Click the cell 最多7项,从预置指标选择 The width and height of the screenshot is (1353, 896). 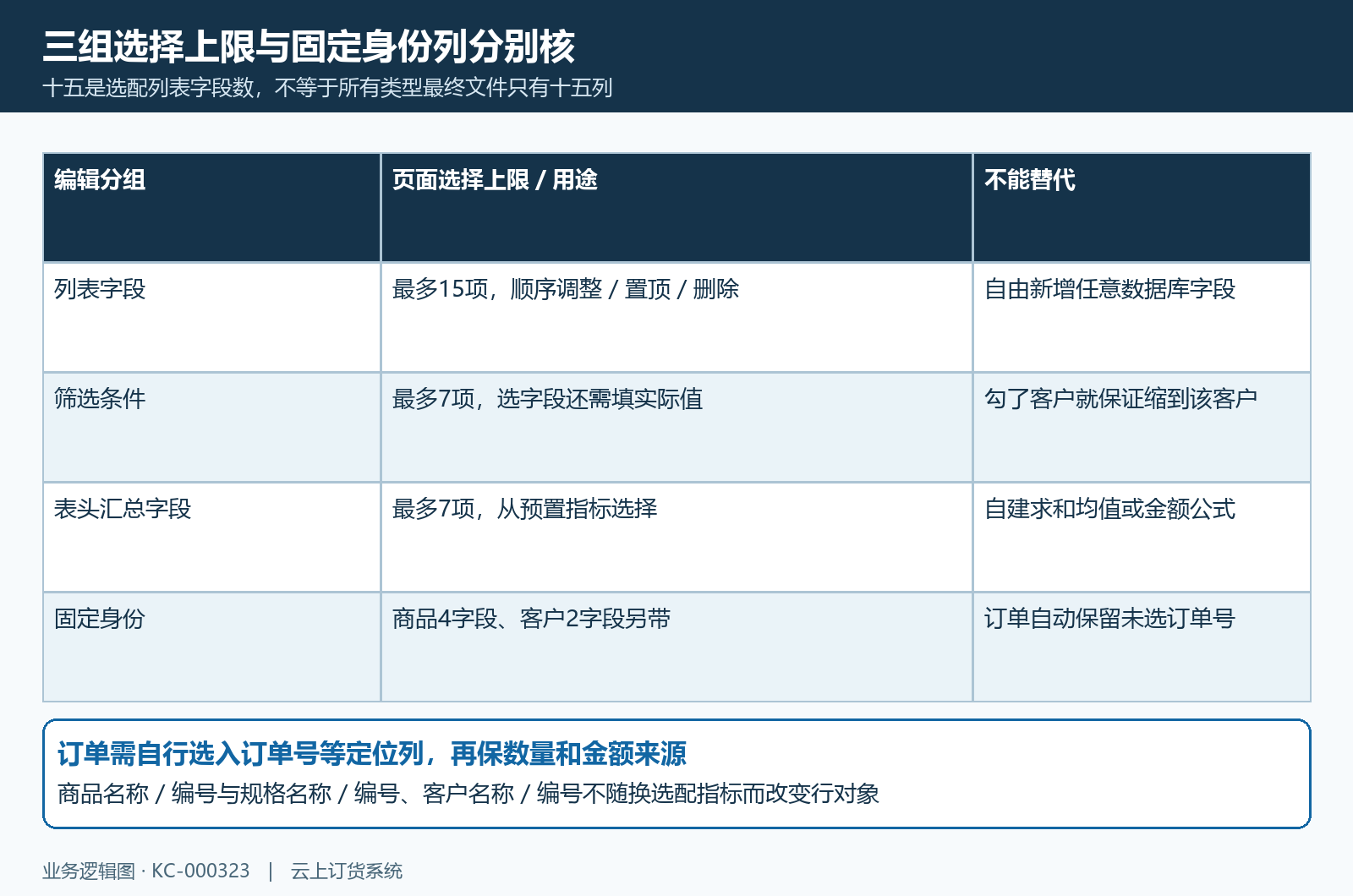pyautogui.click(x=676, y=537)
